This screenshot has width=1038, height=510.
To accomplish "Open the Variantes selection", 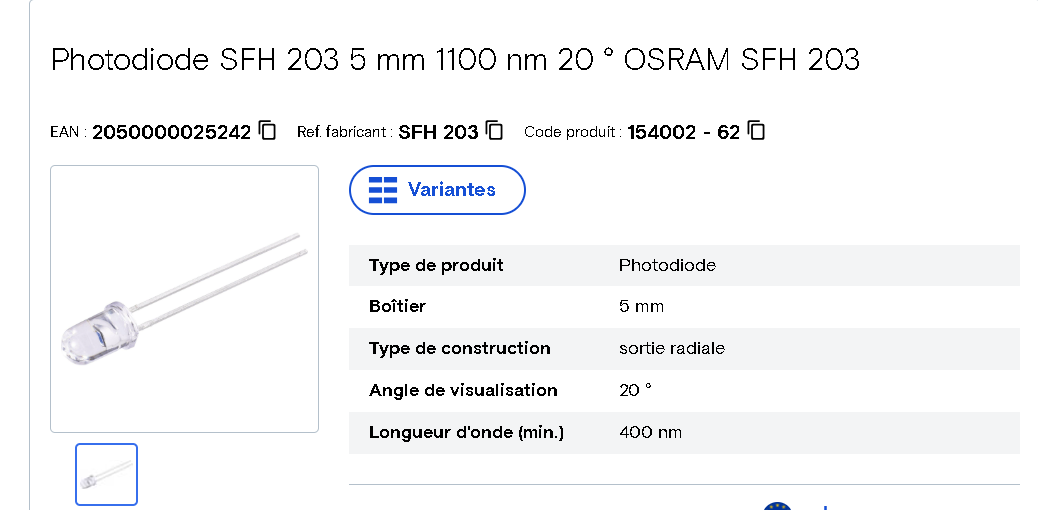I will coord(437,189).
